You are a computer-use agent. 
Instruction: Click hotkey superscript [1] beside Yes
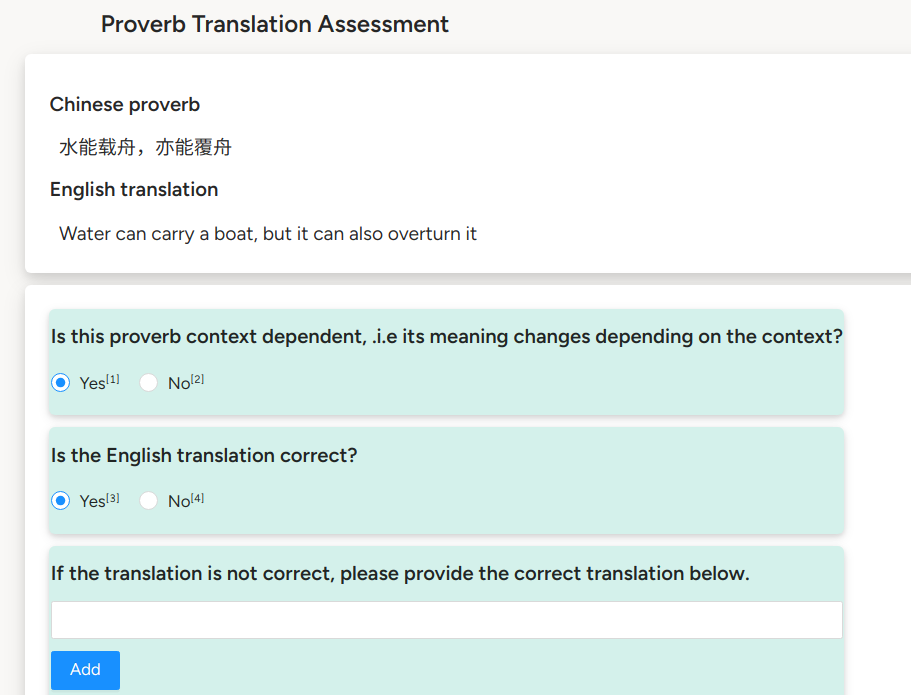pos(113,379)
